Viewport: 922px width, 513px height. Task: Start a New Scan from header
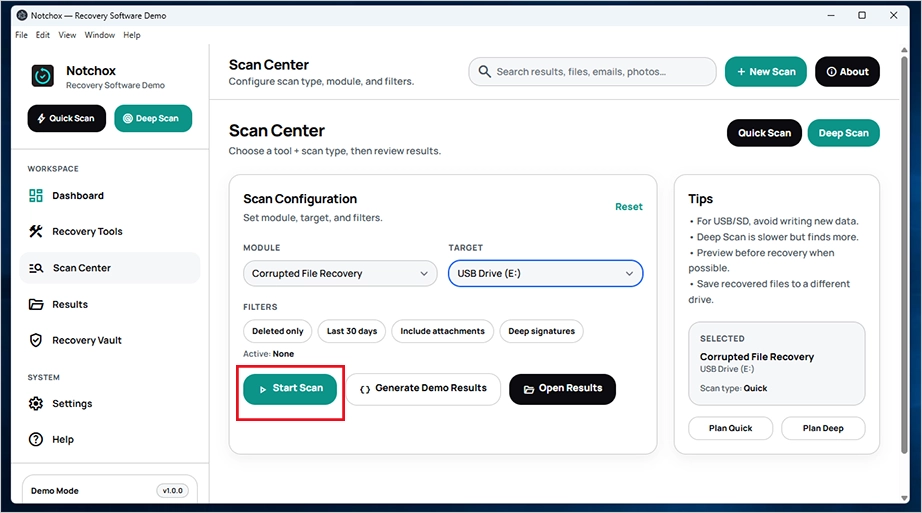tap(766, 72)
